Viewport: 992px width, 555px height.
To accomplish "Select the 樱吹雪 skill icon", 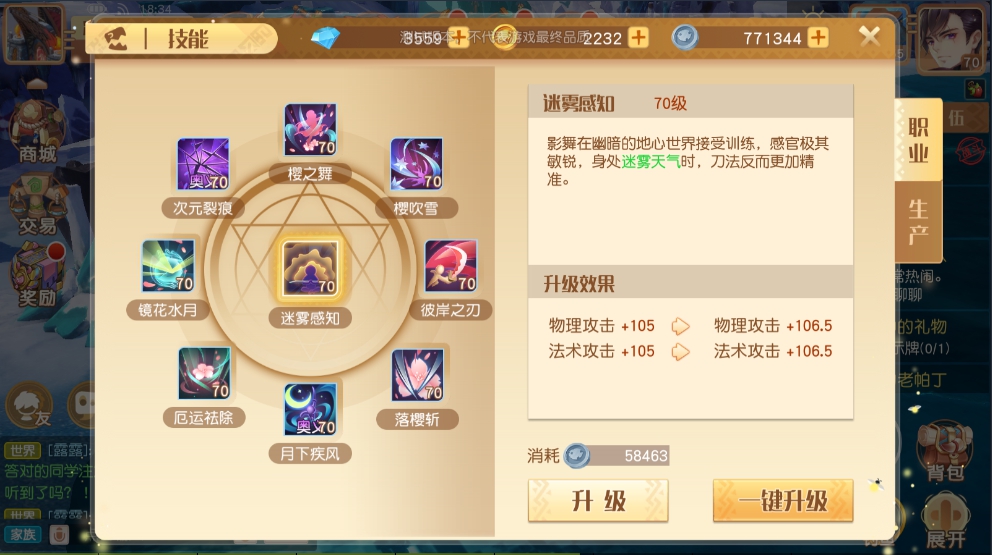I will (x=416, y=165).
